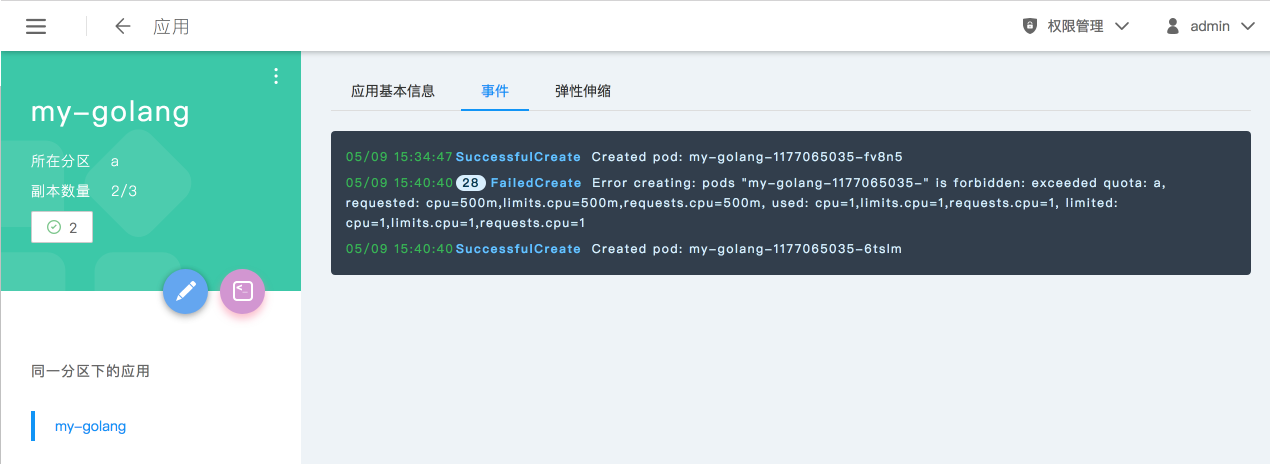
Task: Click the shield icon beside 权限管理
Action: [1030, 27]
